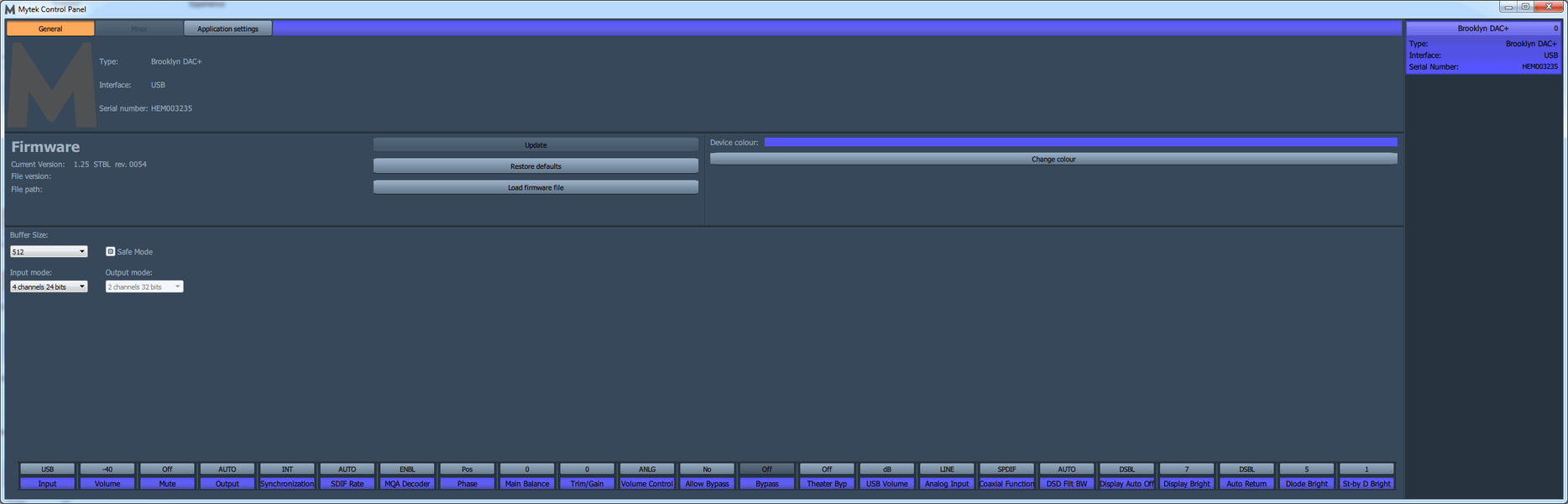The width and height of the screenshot is (1568, 504).
Task: Click the Change colour button
Action: tap(1053, 159)
